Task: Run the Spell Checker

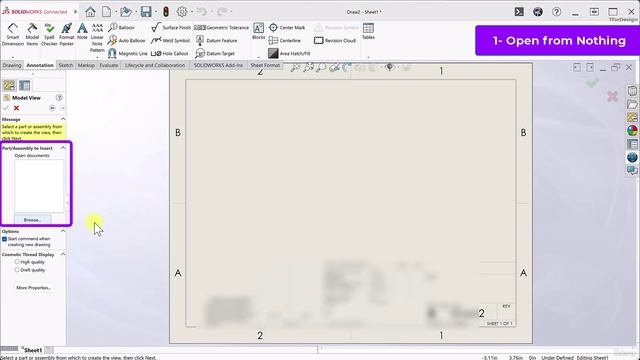Action: 49,34
